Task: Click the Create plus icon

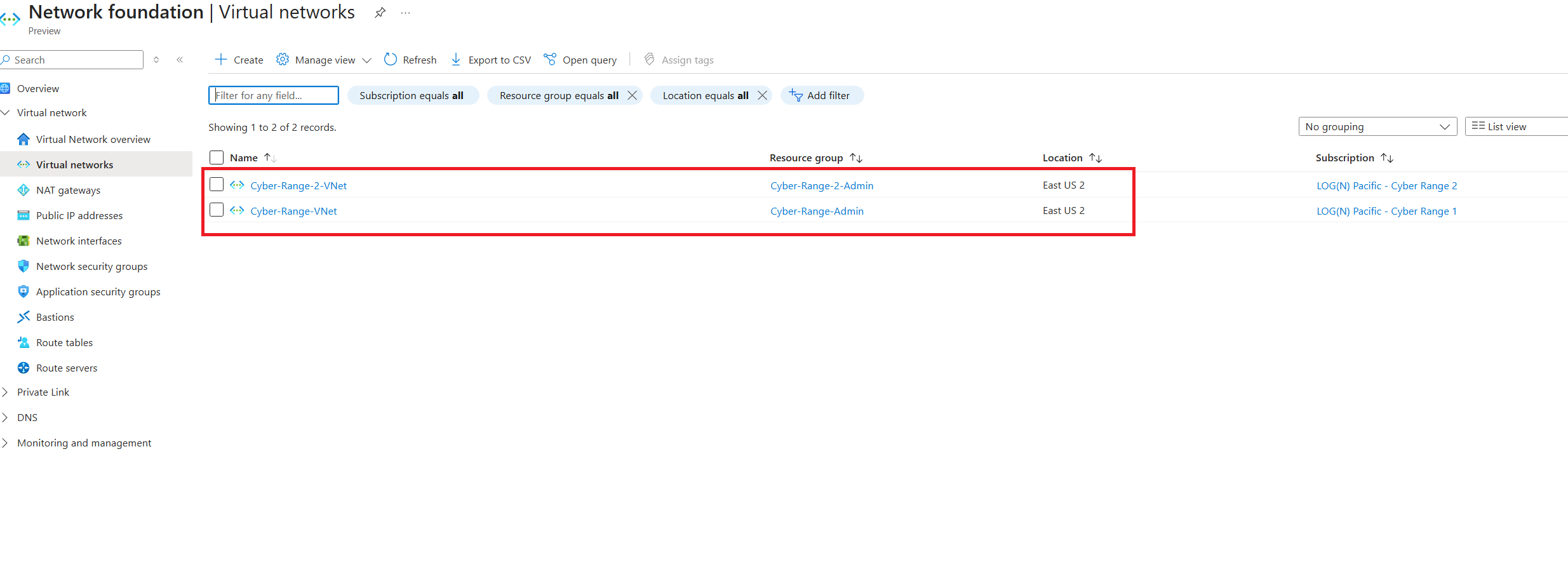Action: (221, 59)
